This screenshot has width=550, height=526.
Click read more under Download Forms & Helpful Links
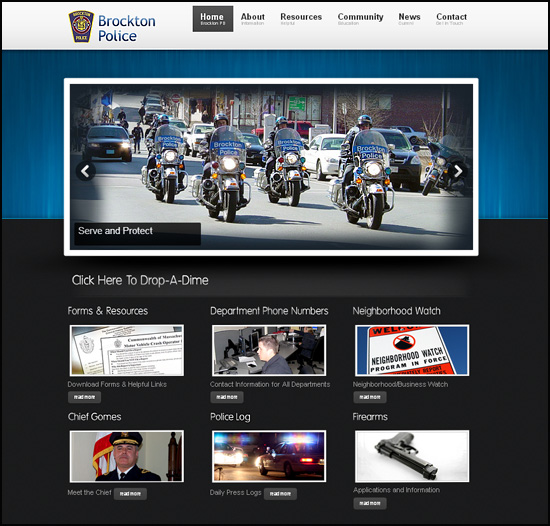[85, 397]
